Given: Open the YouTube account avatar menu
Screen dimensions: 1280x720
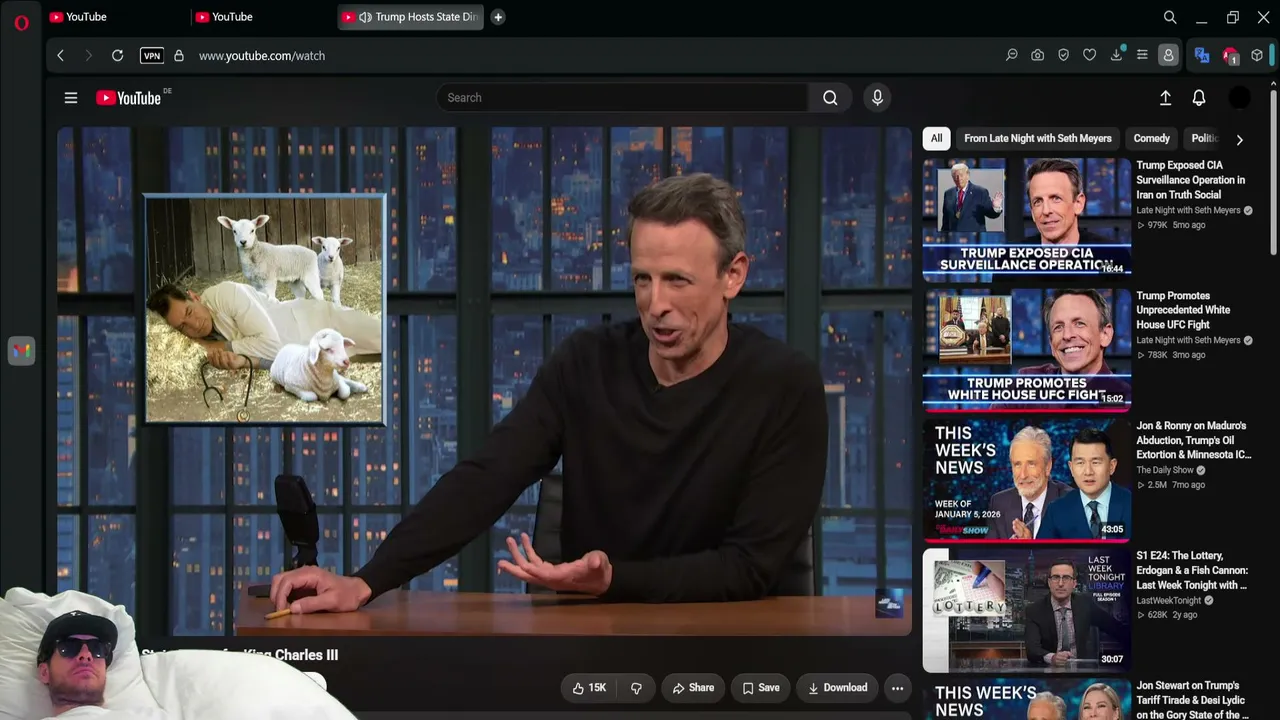Looking at the screenshot, I should (1239, 98).
